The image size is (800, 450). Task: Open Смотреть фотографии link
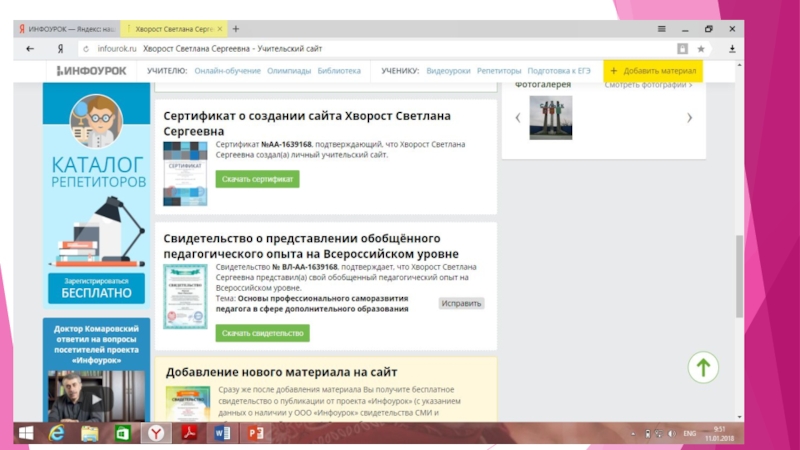click(648, 85)
